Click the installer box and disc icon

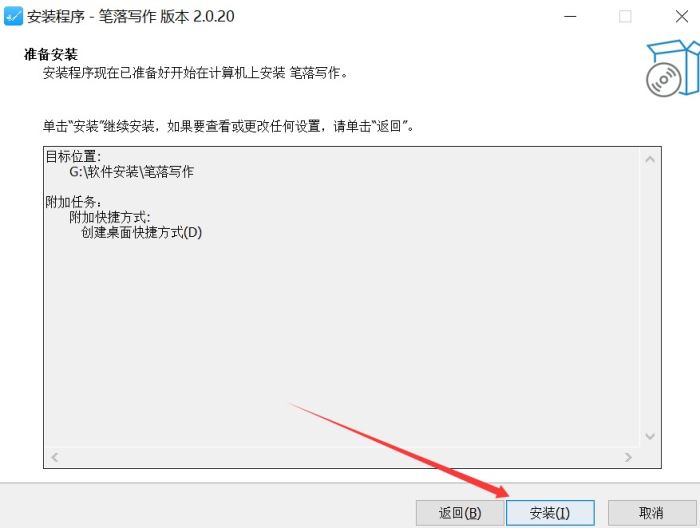point(672,67)
